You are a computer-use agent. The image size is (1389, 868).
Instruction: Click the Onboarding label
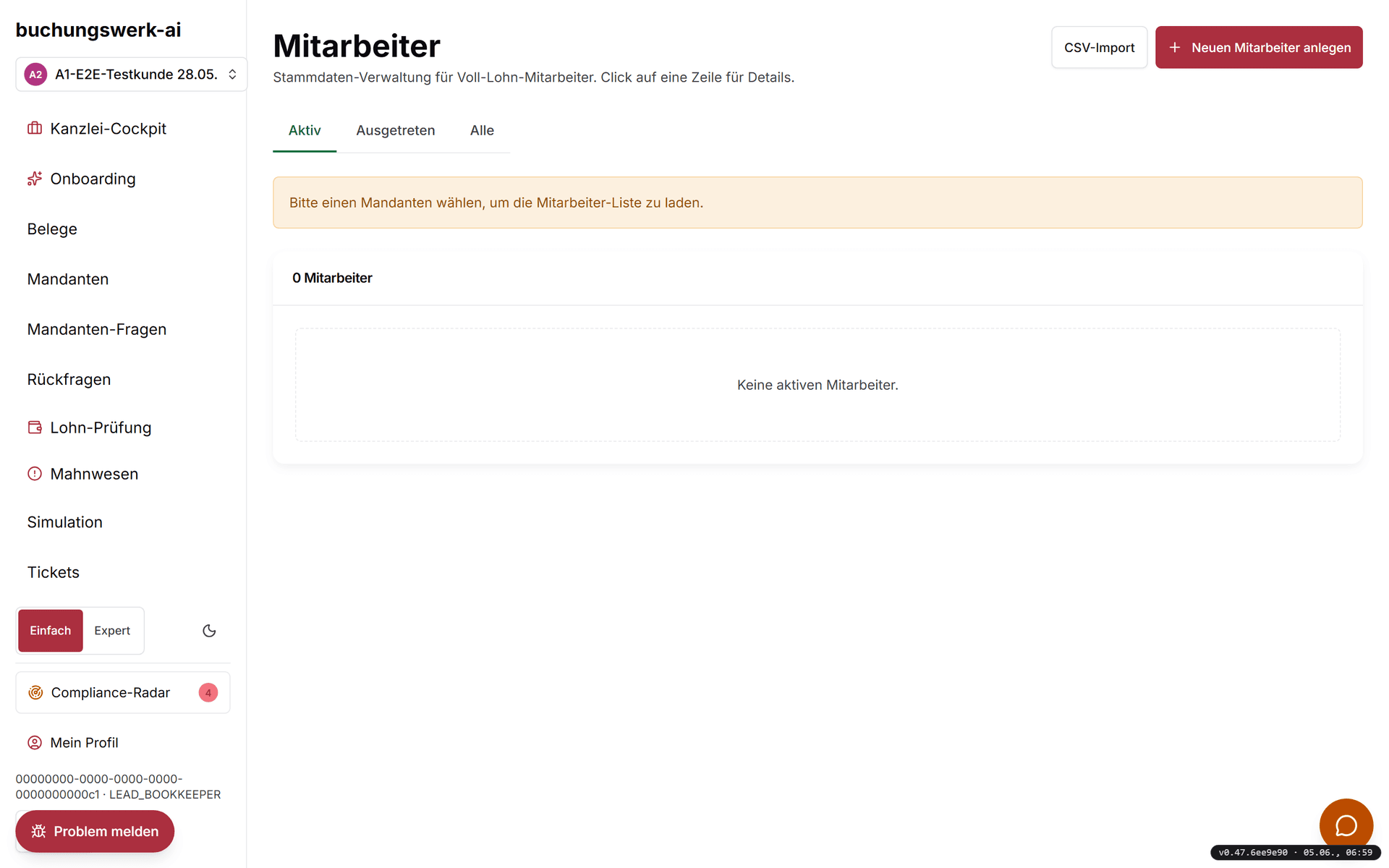[x=93, y=179]
